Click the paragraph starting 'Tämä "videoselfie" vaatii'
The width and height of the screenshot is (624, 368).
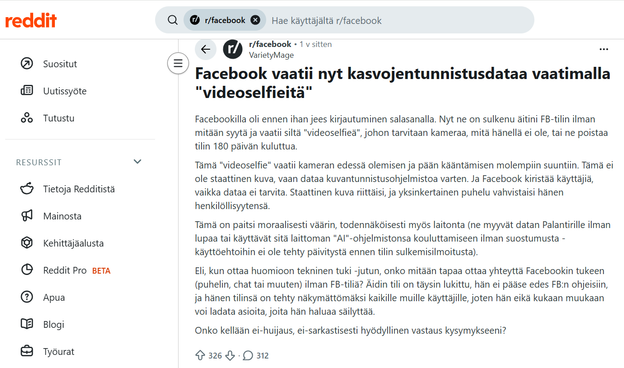[404, 185]
